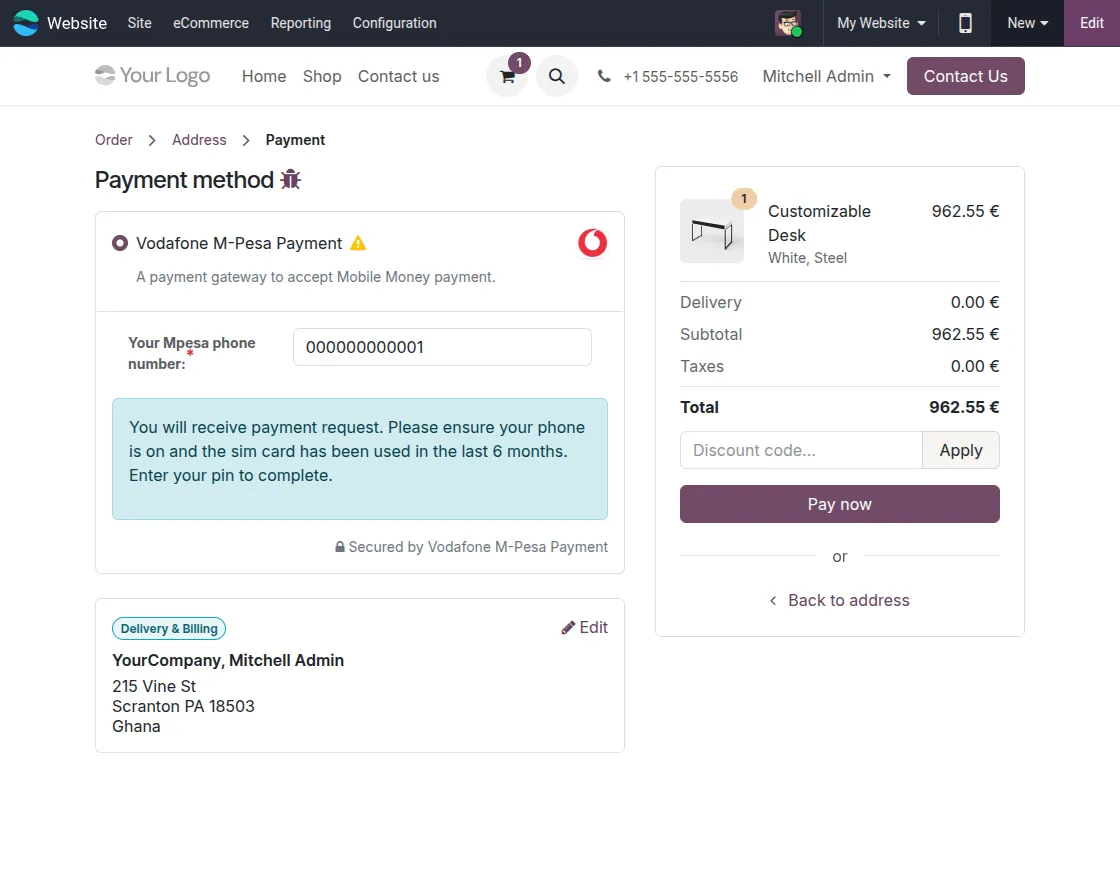
Task: Select Vodafone M-Pesa Payment radio button
Action: click(x=120, y=244)
